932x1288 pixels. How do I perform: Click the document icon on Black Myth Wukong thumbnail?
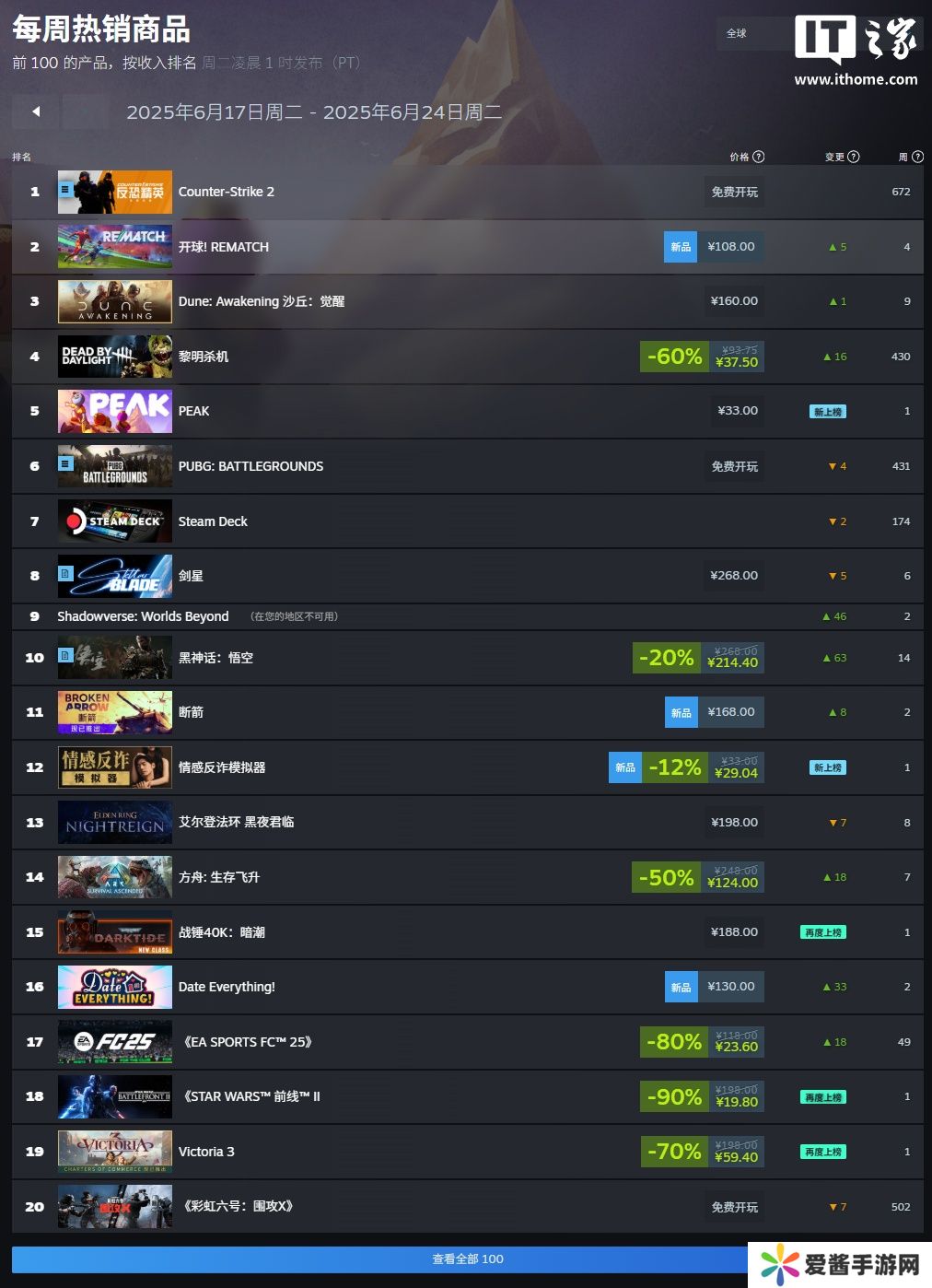(x=65, y=655)
